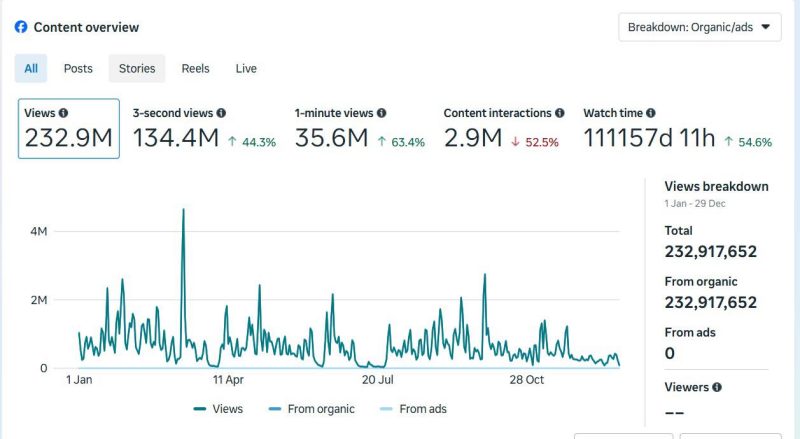Click info icon beside 3-second views
Screen dimensions: 800x439
(221, 114)
